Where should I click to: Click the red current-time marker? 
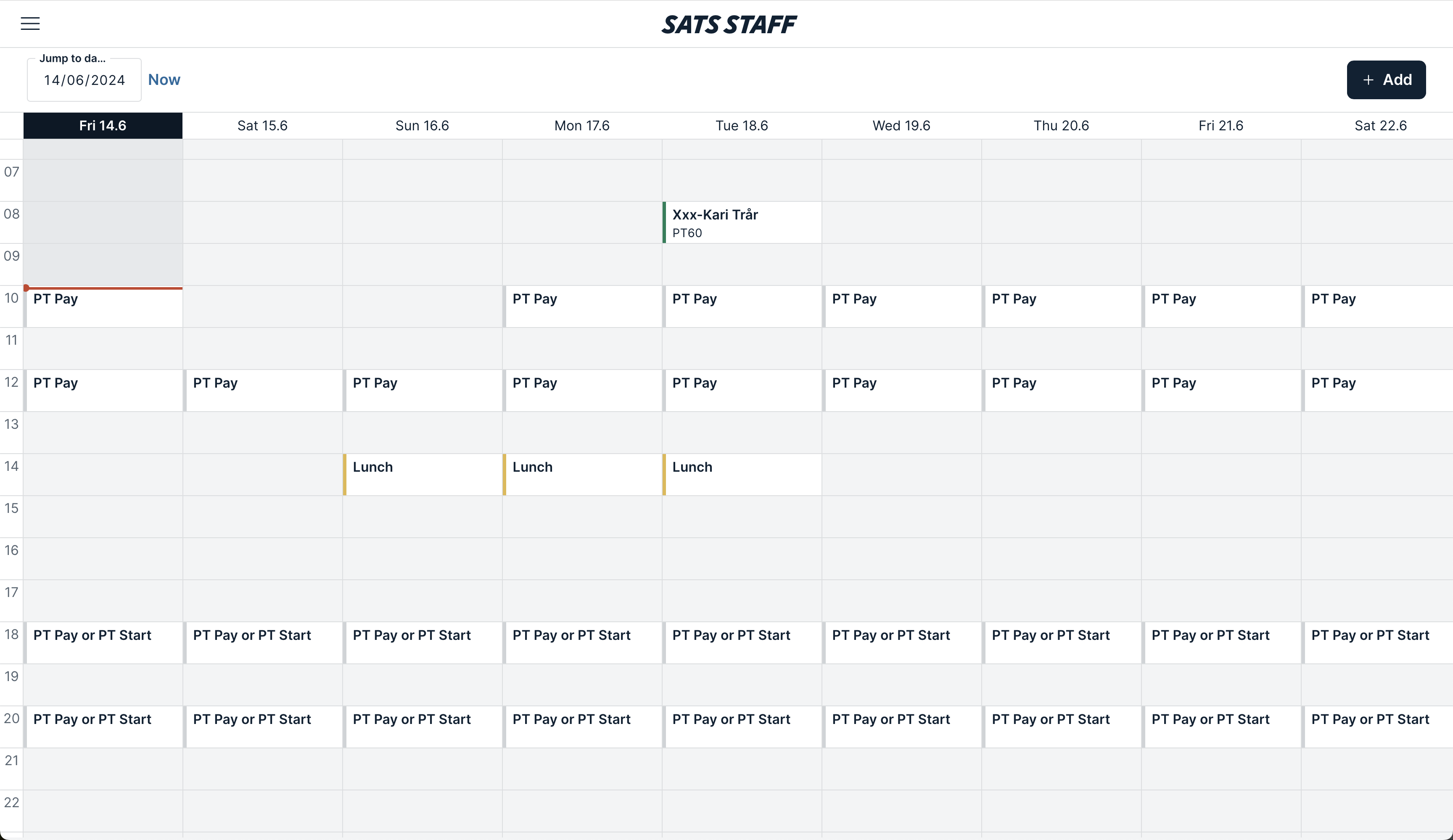tap(26, 288)
